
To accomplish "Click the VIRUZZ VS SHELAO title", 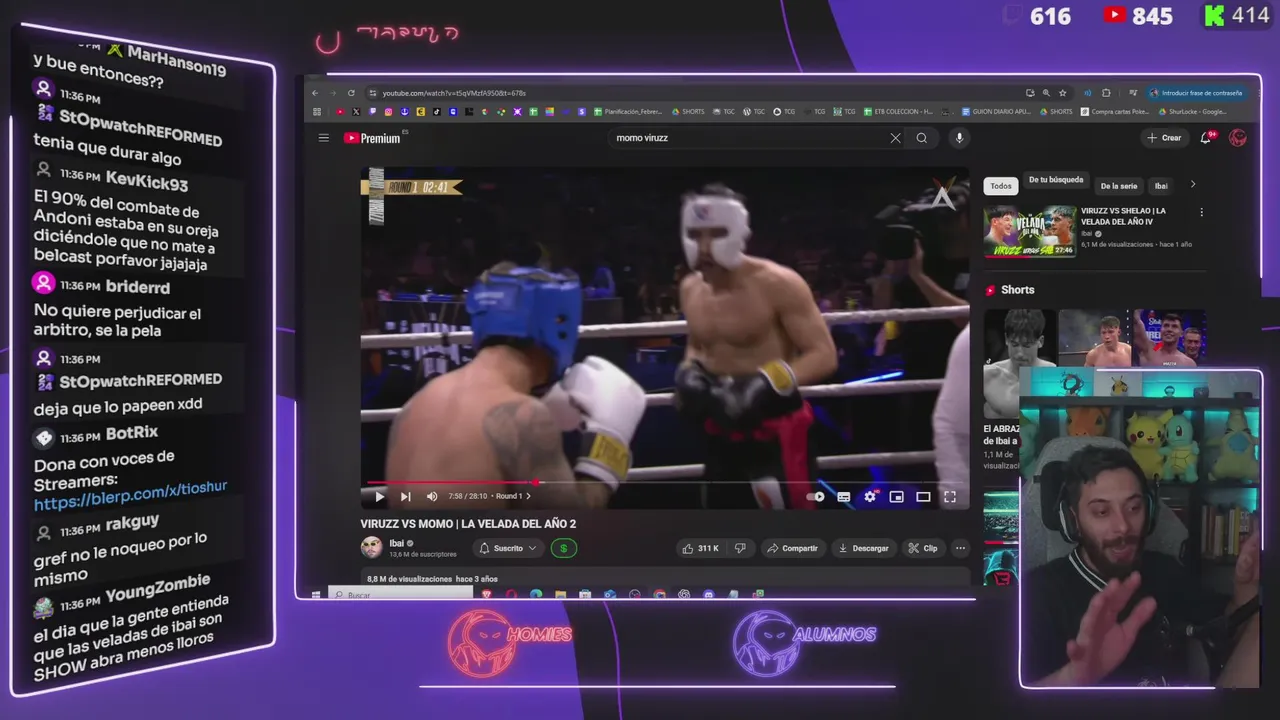I will tap(1123, 216).
